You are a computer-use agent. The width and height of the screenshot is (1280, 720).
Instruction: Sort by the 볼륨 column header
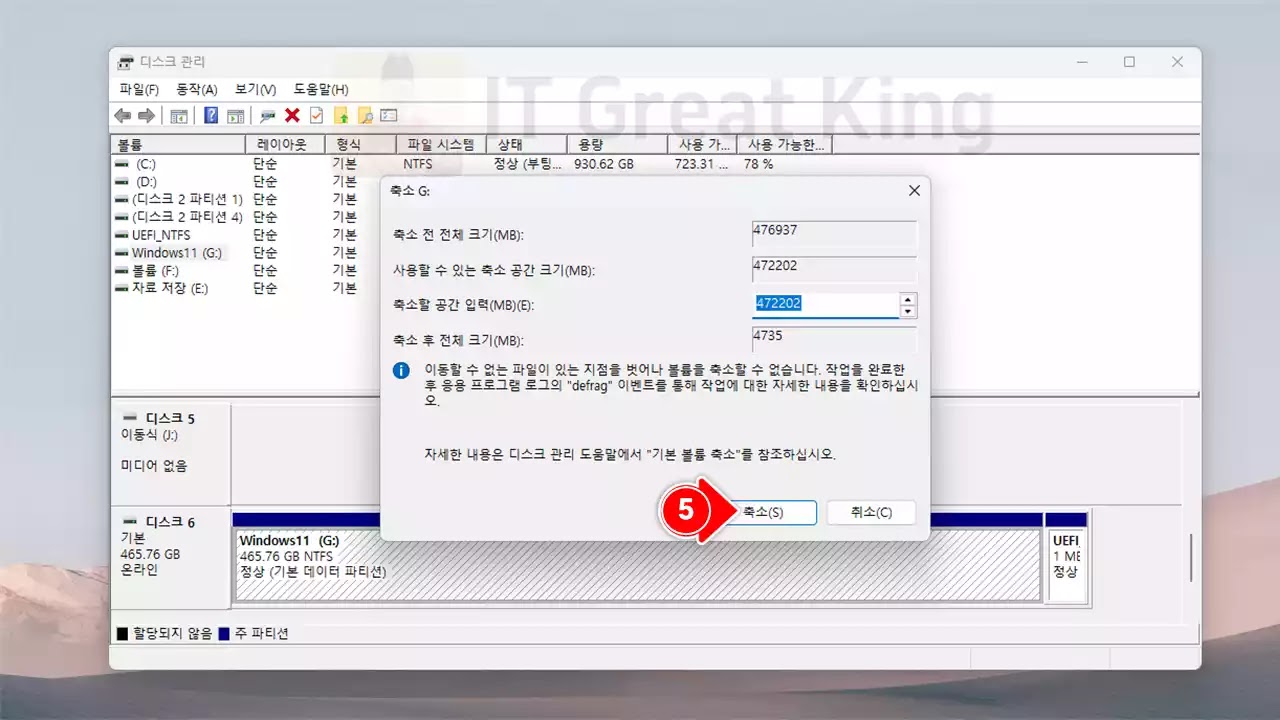point(177,144)
